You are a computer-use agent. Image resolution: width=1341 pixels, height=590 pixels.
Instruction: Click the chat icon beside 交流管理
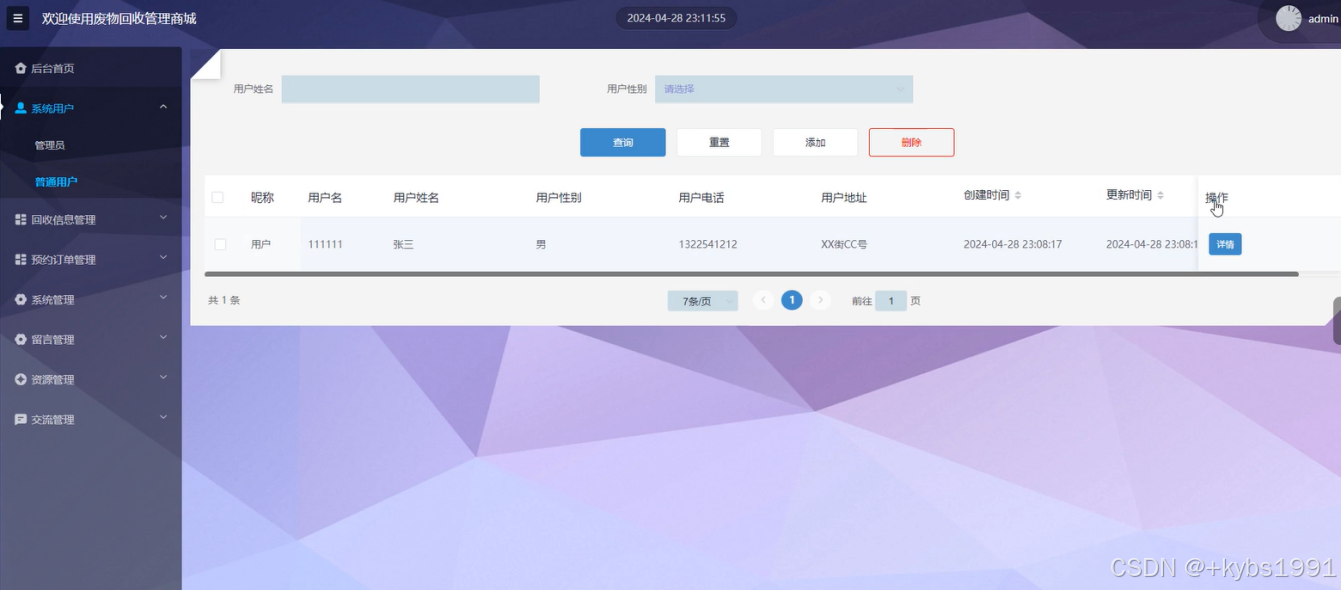click(x=20, y=419)
